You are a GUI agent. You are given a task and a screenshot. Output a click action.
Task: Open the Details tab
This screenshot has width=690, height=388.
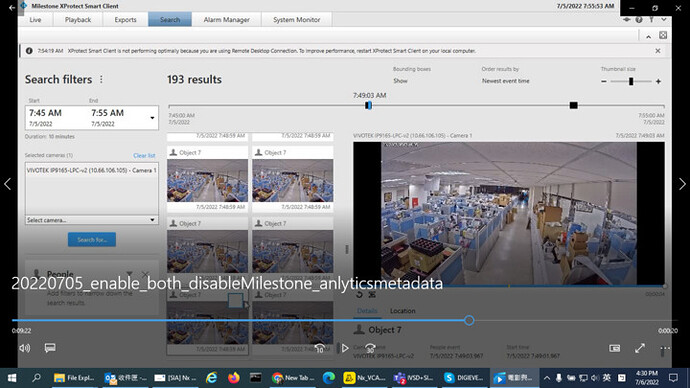coord(367,311)
